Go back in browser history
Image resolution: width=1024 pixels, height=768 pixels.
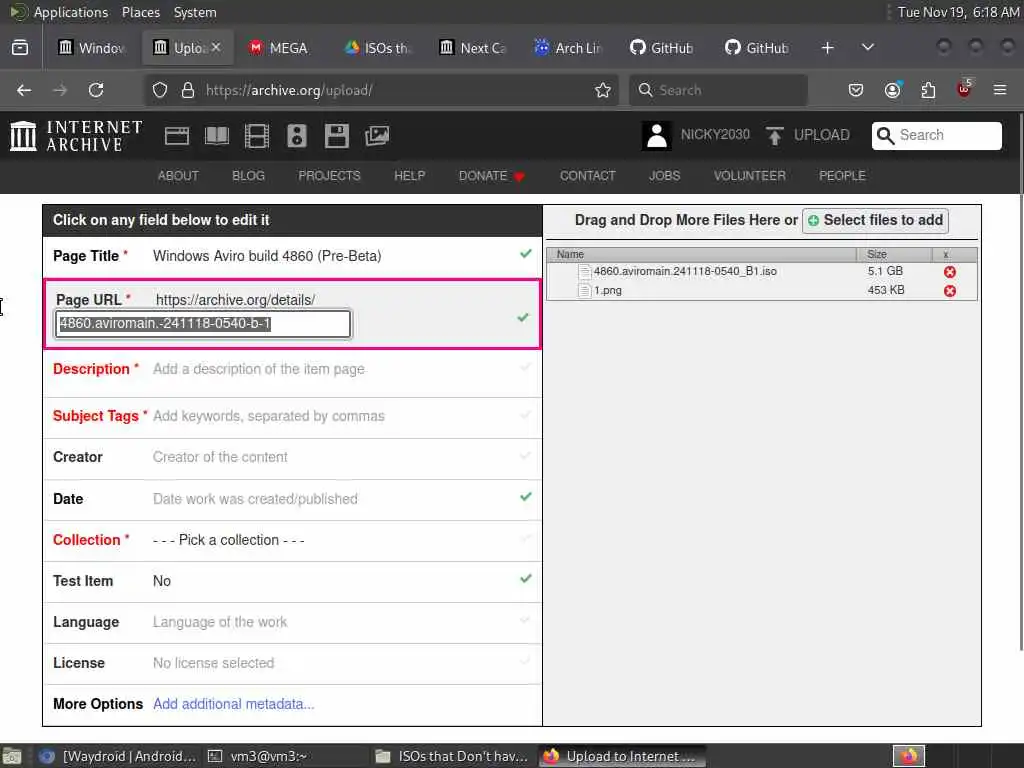pyautogui.click(x=24, y=90)
